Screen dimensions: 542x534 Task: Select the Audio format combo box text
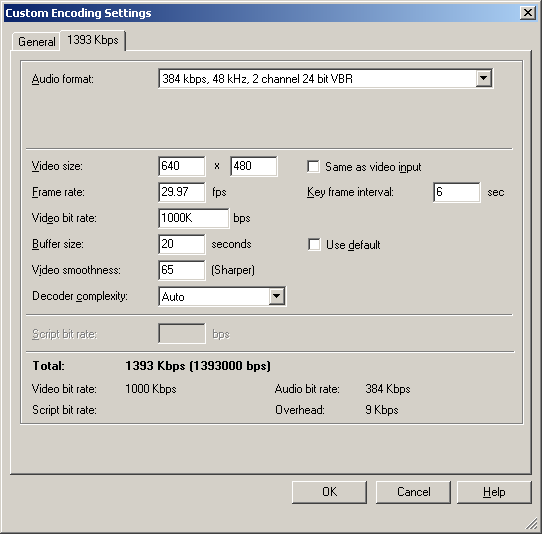click(x=317, y=78)
